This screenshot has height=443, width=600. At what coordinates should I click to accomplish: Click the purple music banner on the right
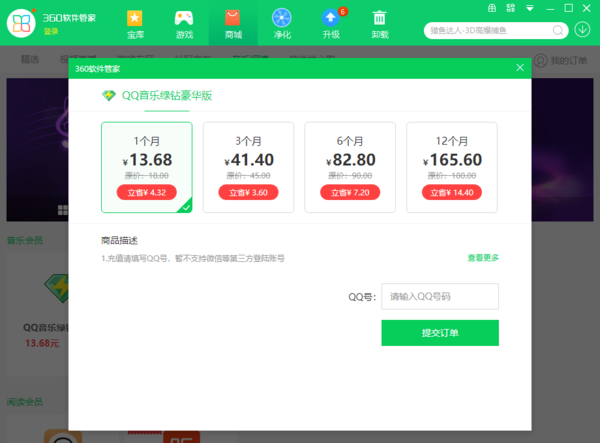562,150
